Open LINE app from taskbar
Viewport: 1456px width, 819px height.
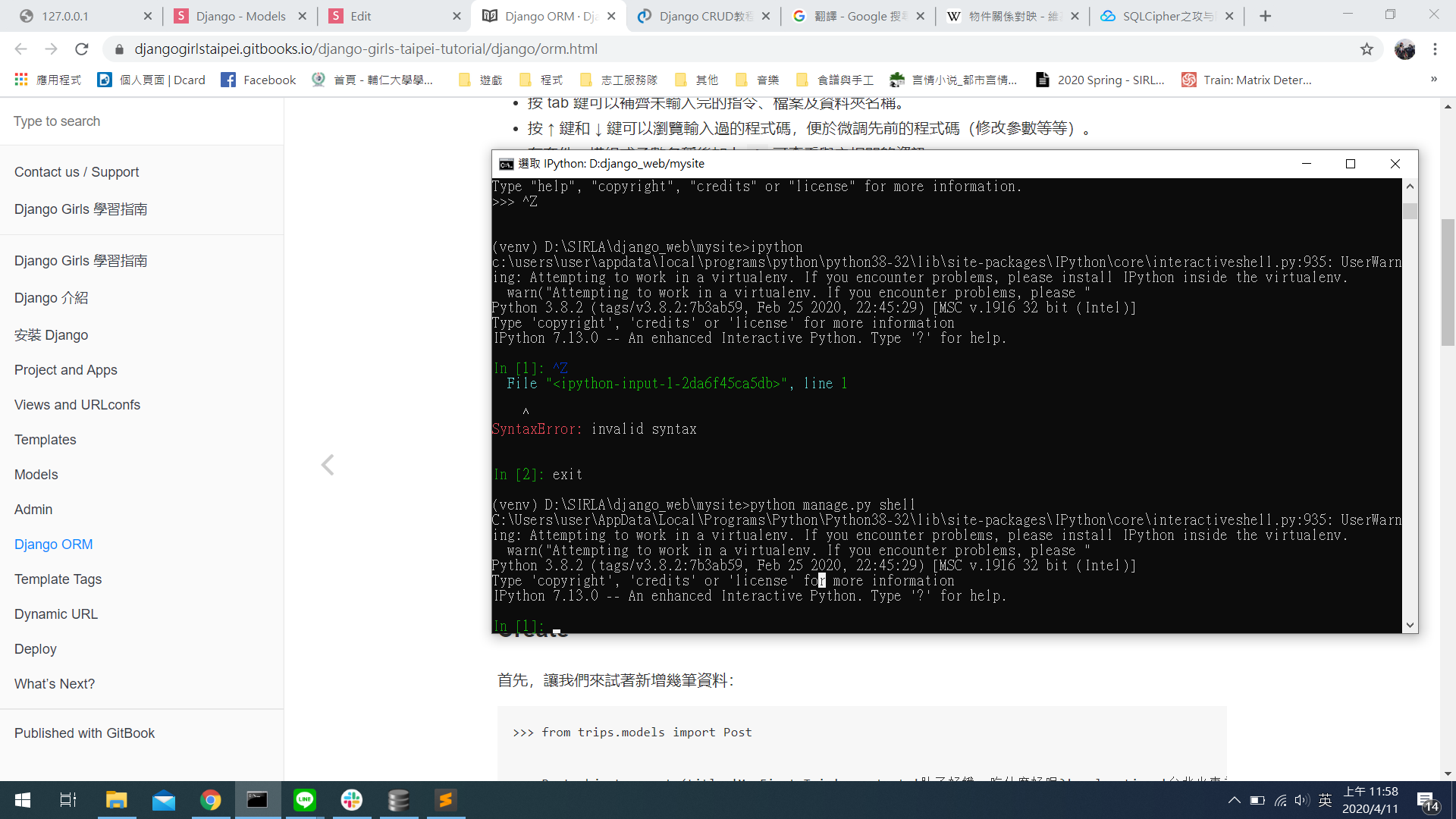click(305, 800)
